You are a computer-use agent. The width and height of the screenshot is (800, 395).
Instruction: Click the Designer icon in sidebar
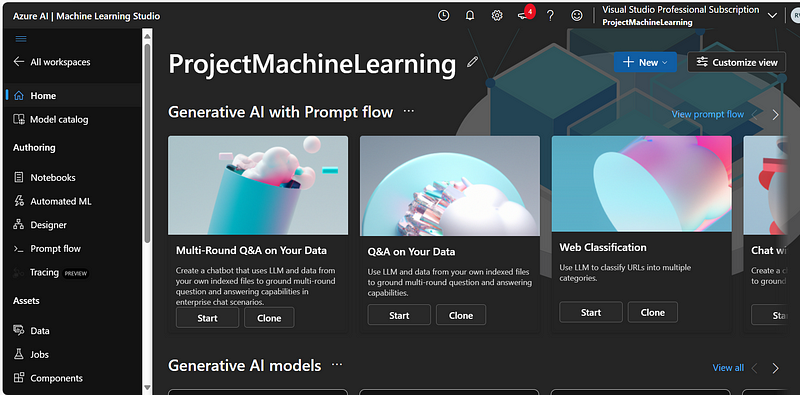tap(19, 225)
